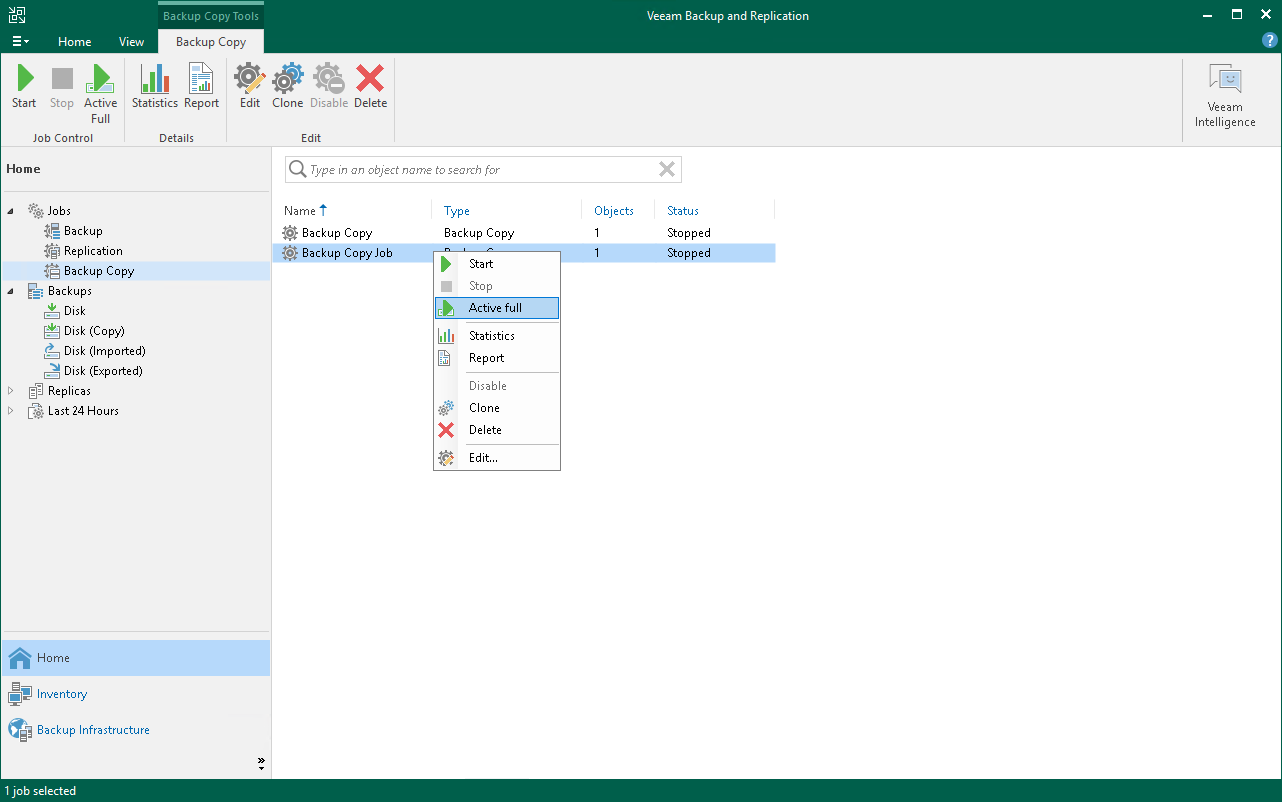Sort by the Name column header
The height and width of the screenshot is (802, 1282).
click(300, 211)
